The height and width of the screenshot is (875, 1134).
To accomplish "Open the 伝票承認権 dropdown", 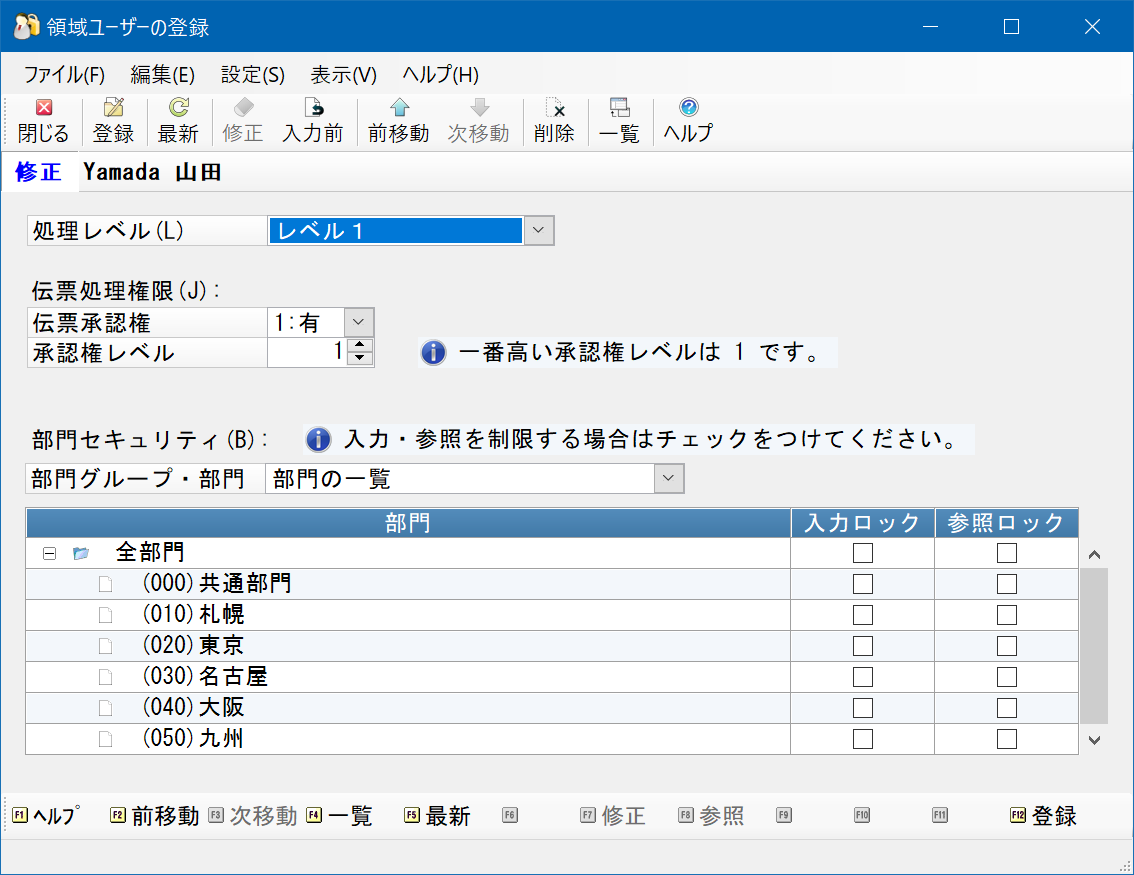I will [359, 323].
